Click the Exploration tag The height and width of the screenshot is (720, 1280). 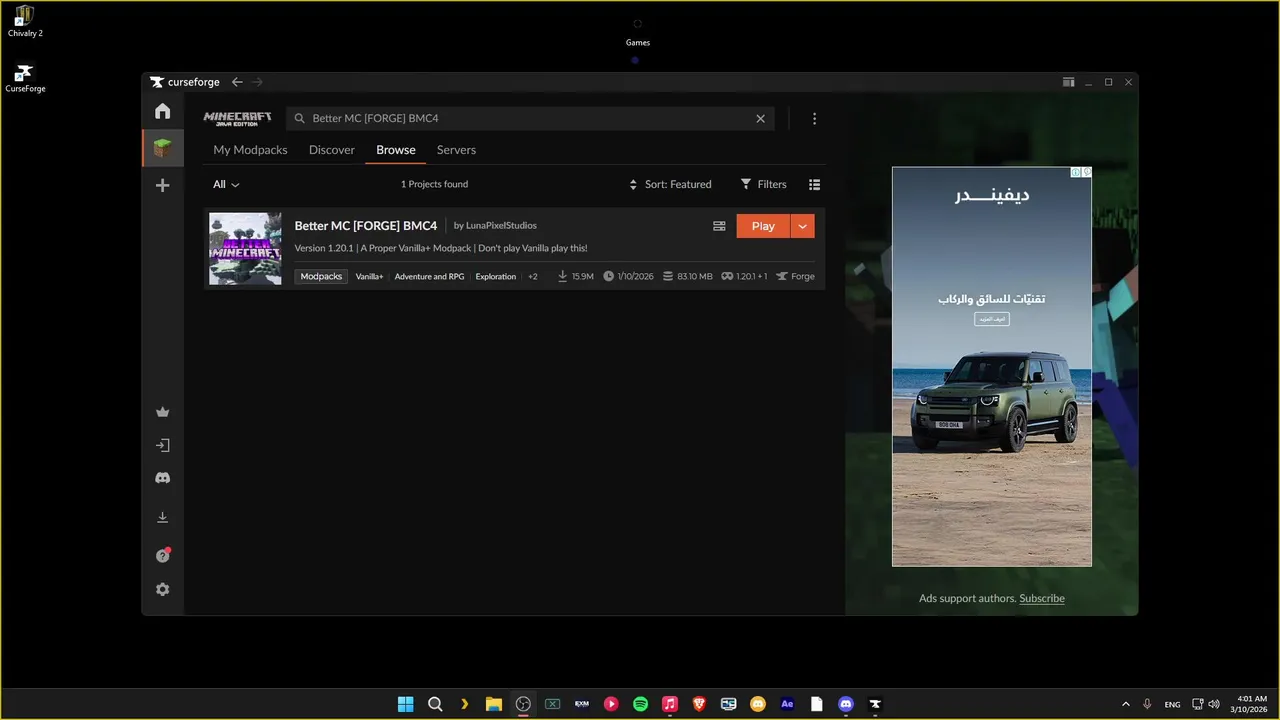(496, 276)
